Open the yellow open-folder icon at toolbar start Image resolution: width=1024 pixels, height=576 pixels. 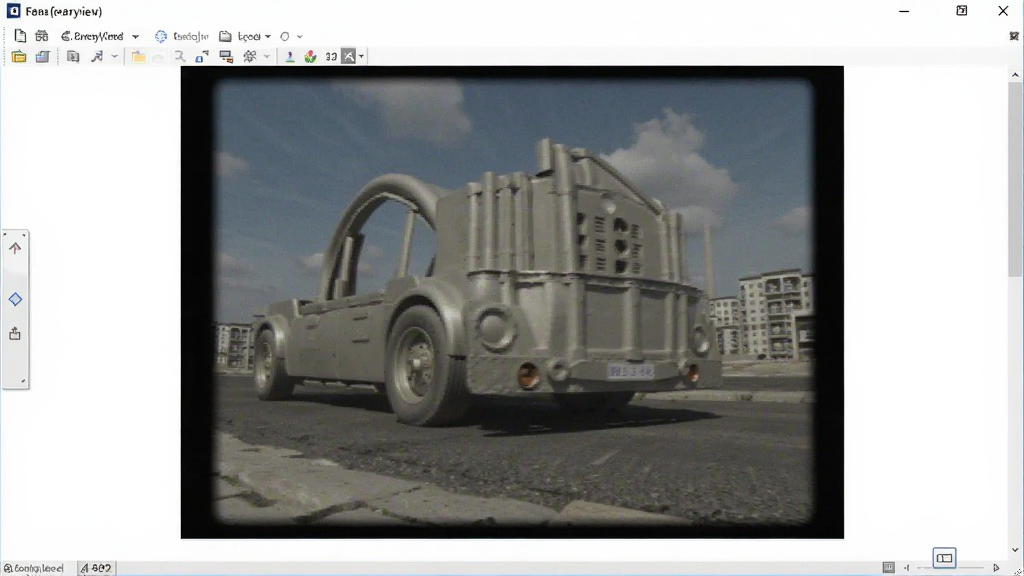(19, 57)
